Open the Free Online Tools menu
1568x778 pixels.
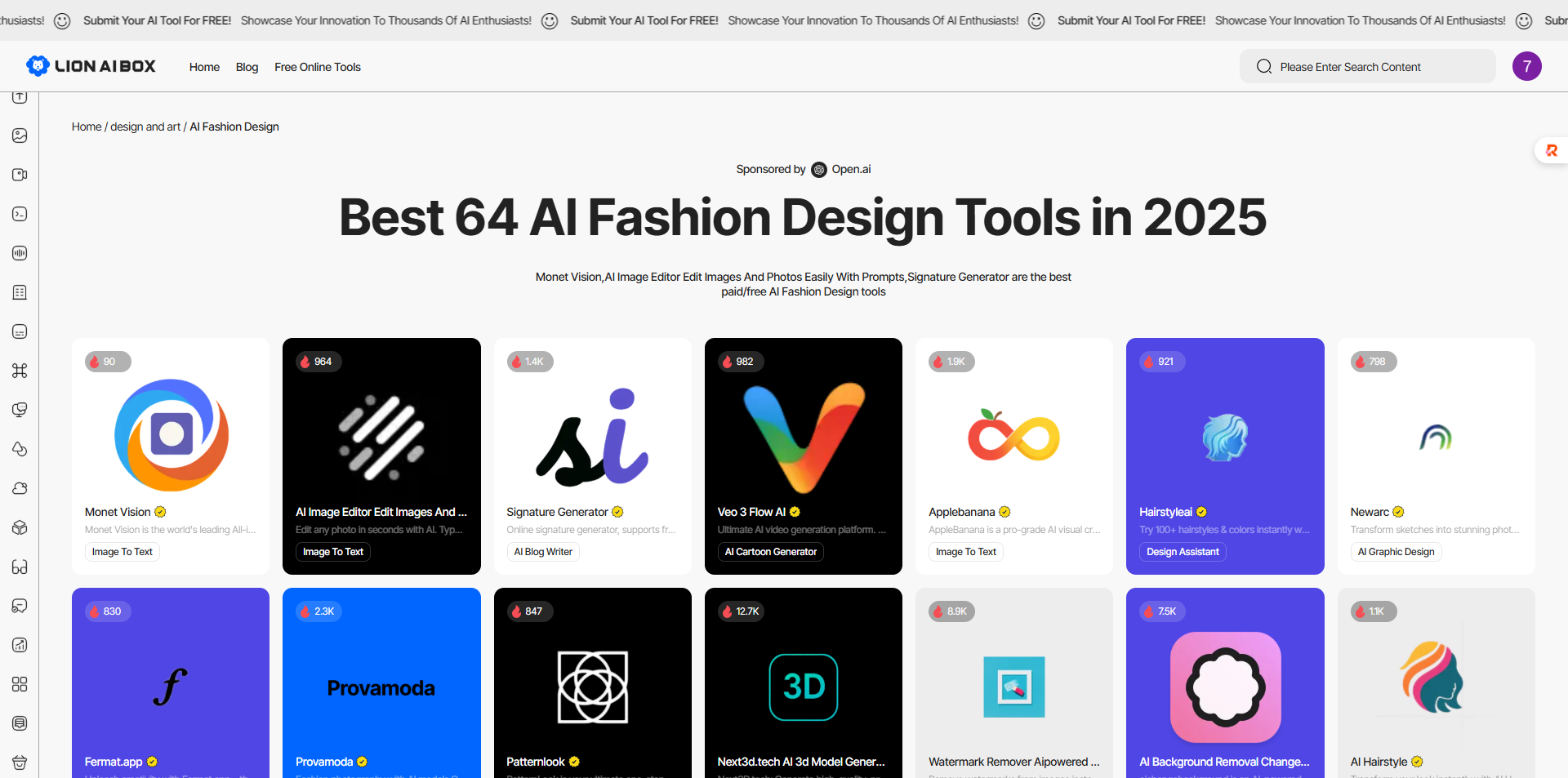(318, 67)
